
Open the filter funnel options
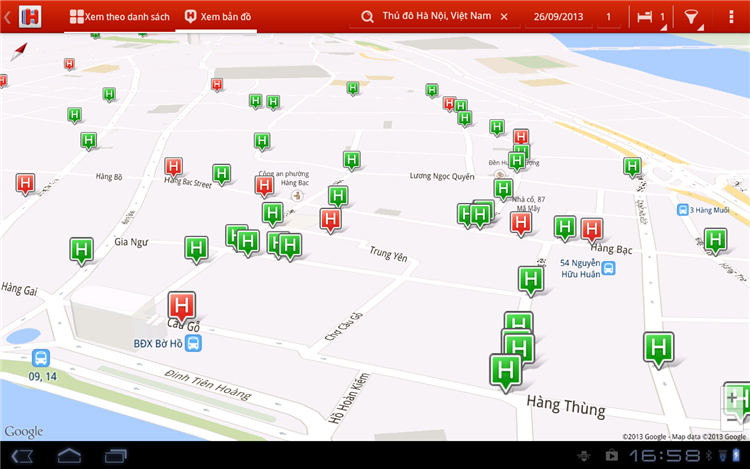pyautogui.click(x=691, y=17)
